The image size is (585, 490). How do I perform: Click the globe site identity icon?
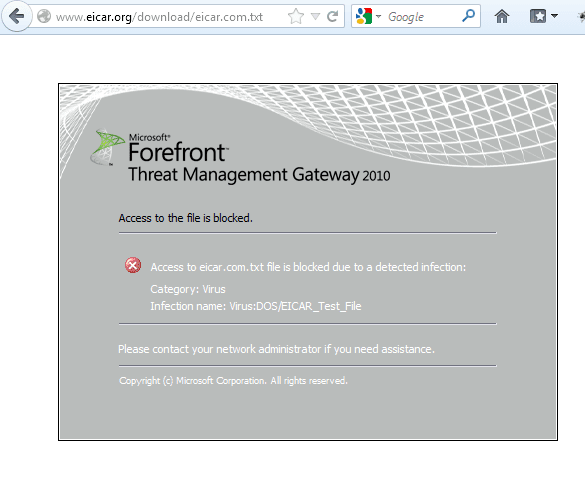coord(44,16)
